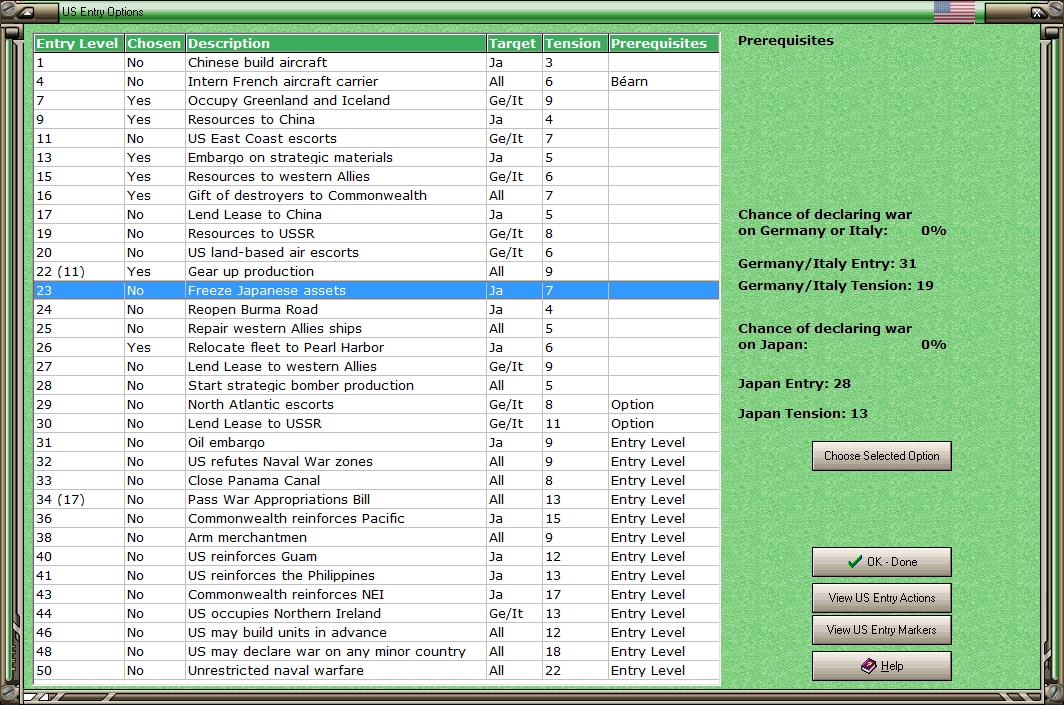Select highlighted Freeze Japanese assets row
This screenshot has width=1064, height=705.
click(377, 290)
